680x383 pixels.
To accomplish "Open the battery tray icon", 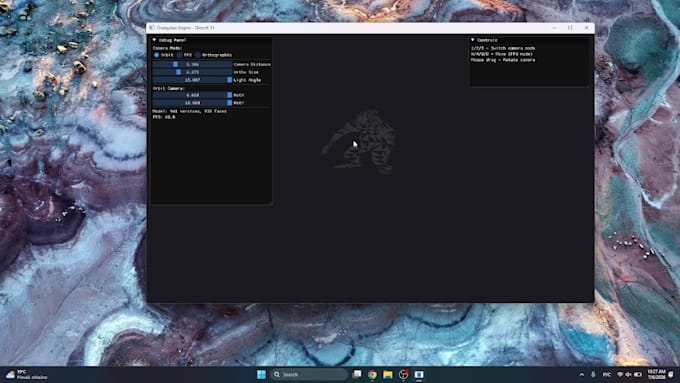I will 638,375.
